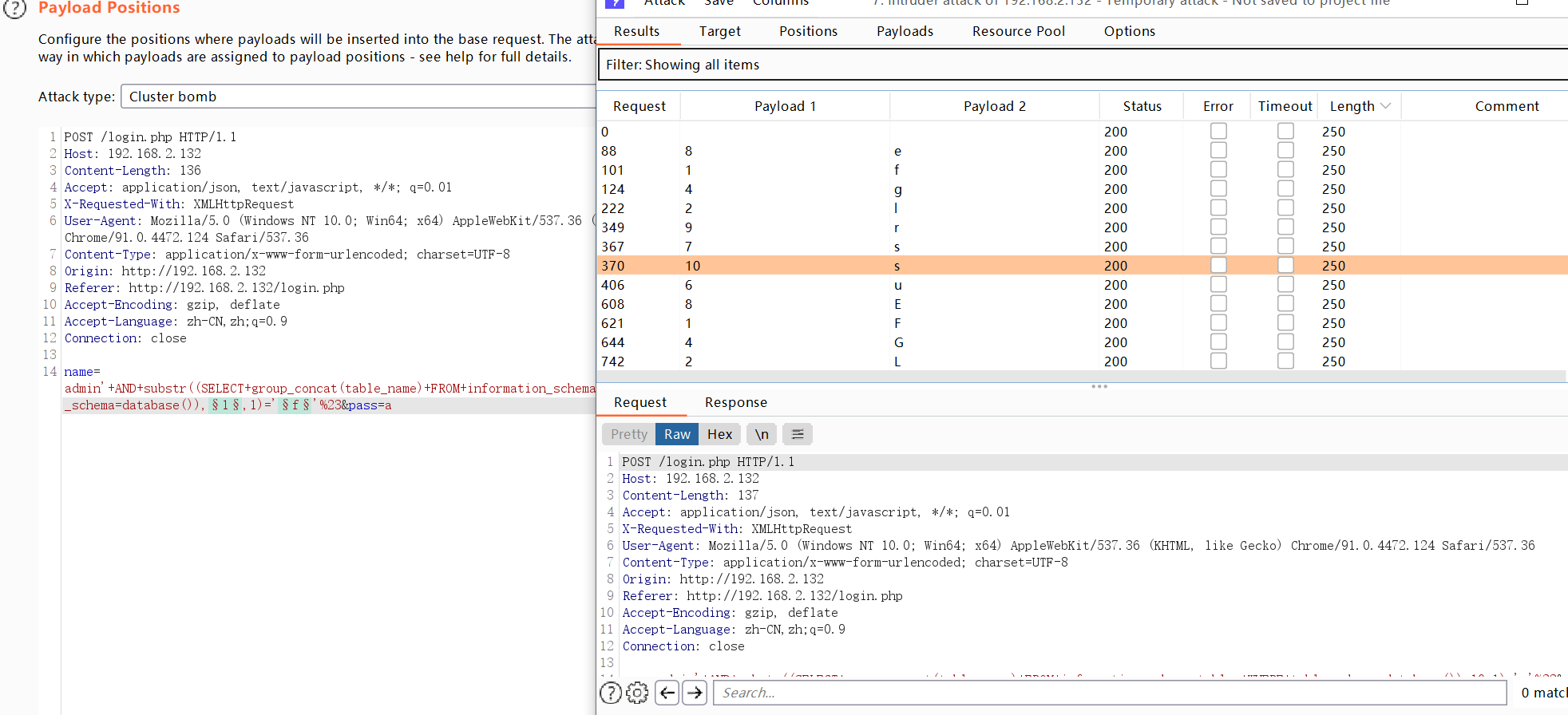
Task: Sort by Payload 1 column header
Action: pyautogui.click(x=785, y=106)
